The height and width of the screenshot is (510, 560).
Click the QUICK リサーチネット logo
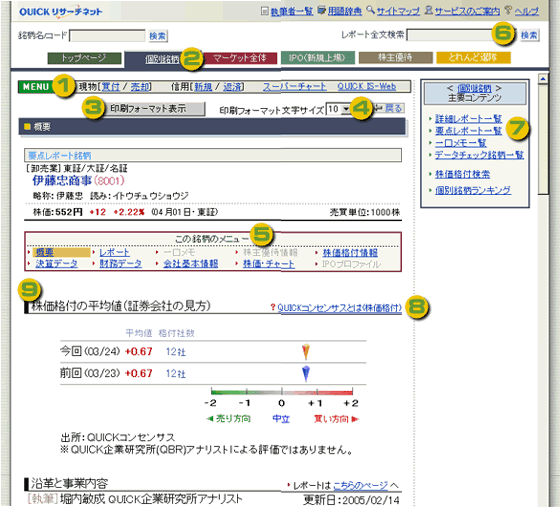point(60,11)
